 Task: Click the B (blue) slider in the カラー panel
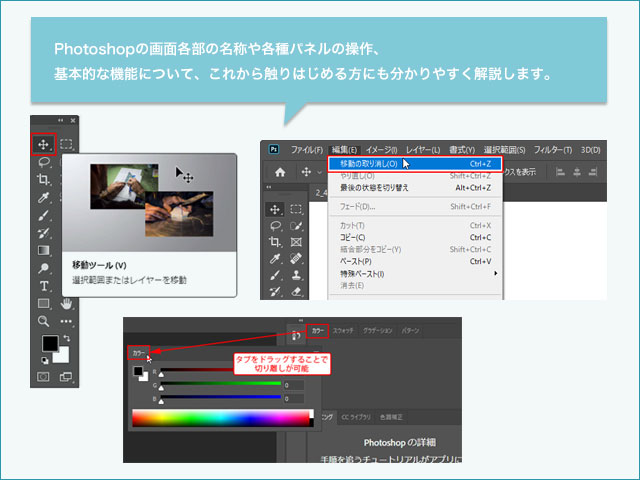pos(220,397)
